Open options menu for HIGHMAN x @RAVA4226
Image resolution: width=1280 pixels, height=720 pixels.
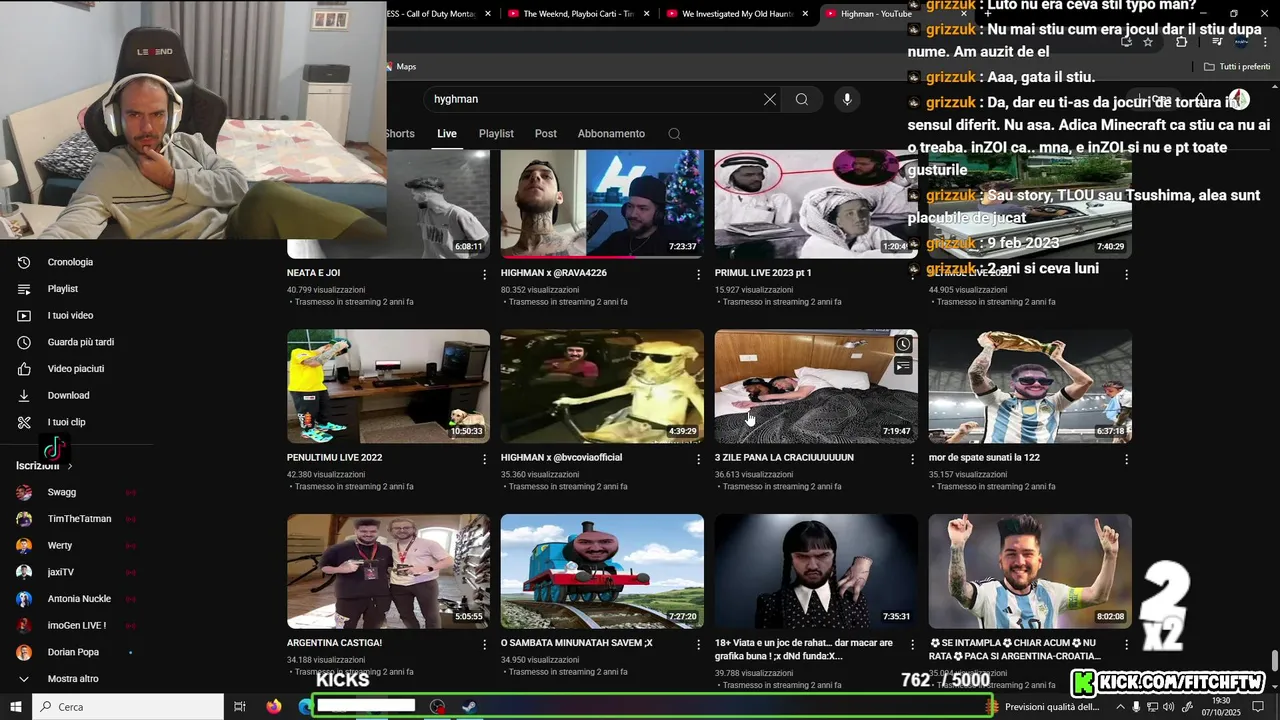(x=699, y=274)
